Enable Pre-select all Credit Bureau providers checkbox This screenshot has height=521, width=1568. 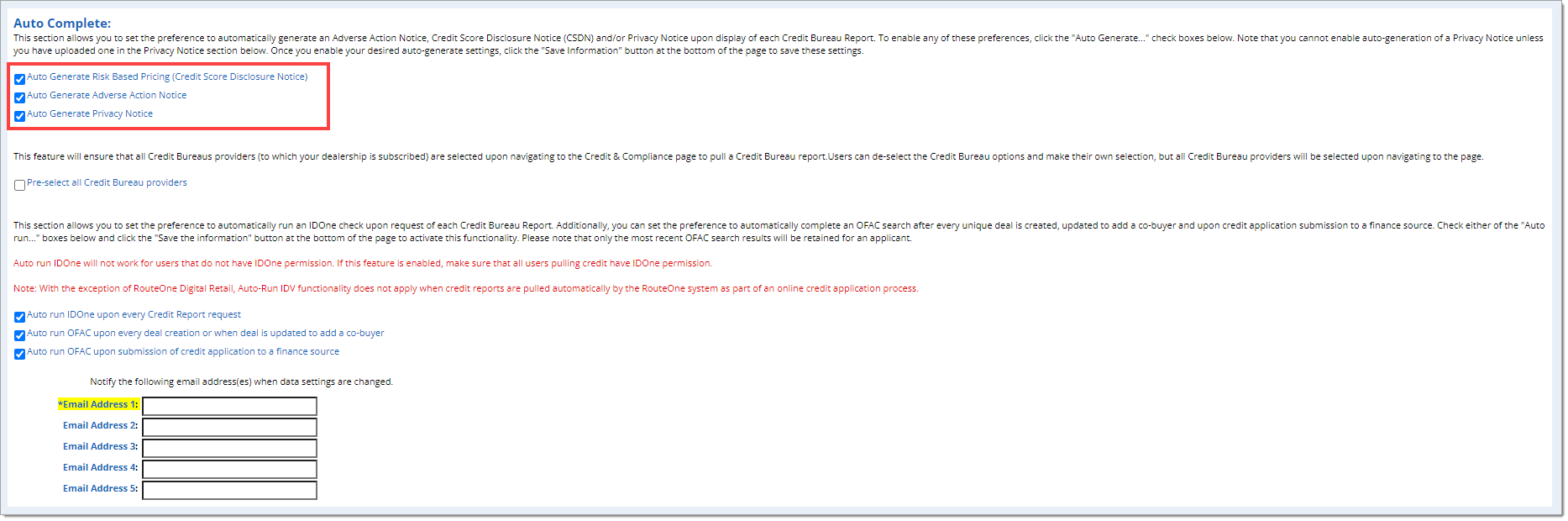[x=19, y=186]
